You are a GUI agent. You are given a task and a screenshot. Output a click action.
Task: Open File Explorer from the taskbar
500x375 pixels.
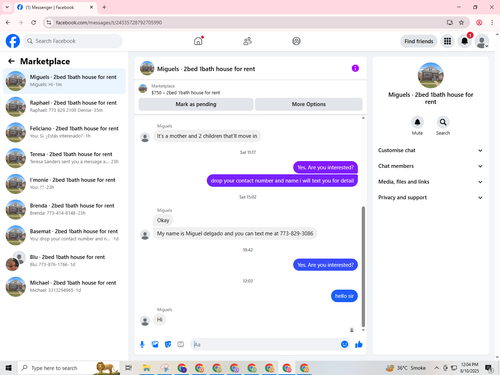(146, 368)
